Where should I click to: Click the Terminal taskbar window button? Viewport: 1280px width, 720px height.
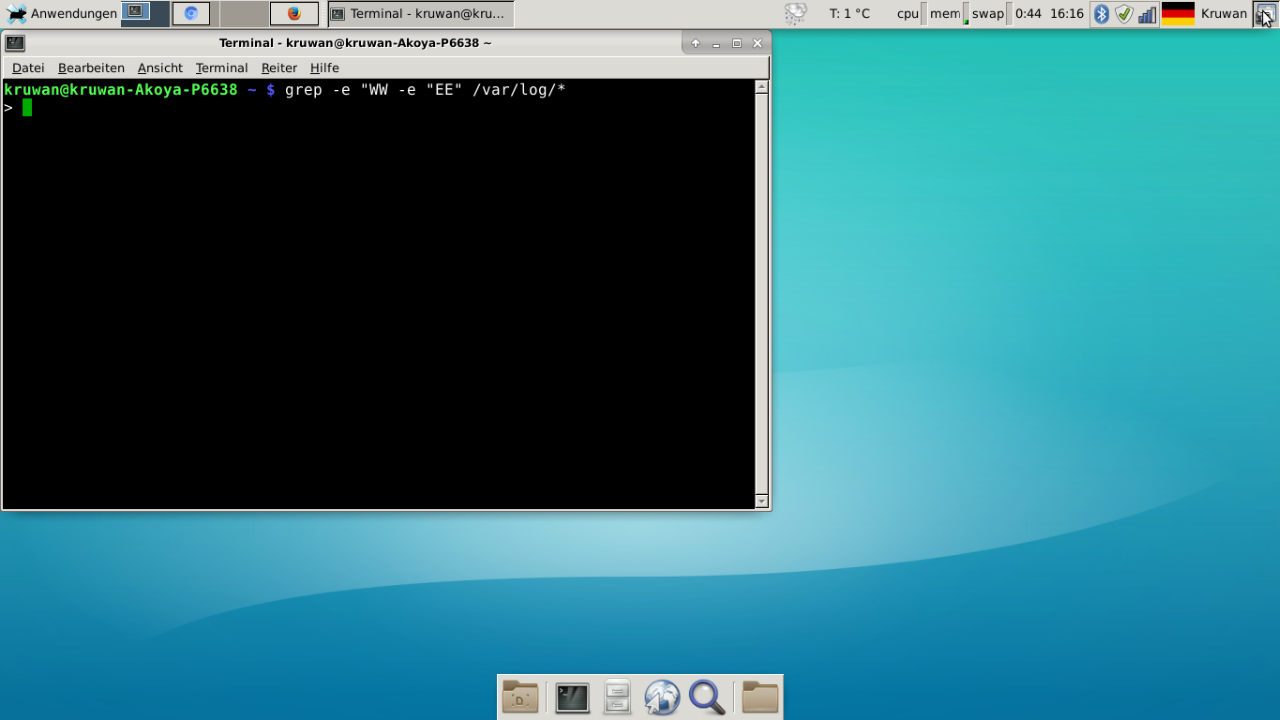click(x=421, y=14)
